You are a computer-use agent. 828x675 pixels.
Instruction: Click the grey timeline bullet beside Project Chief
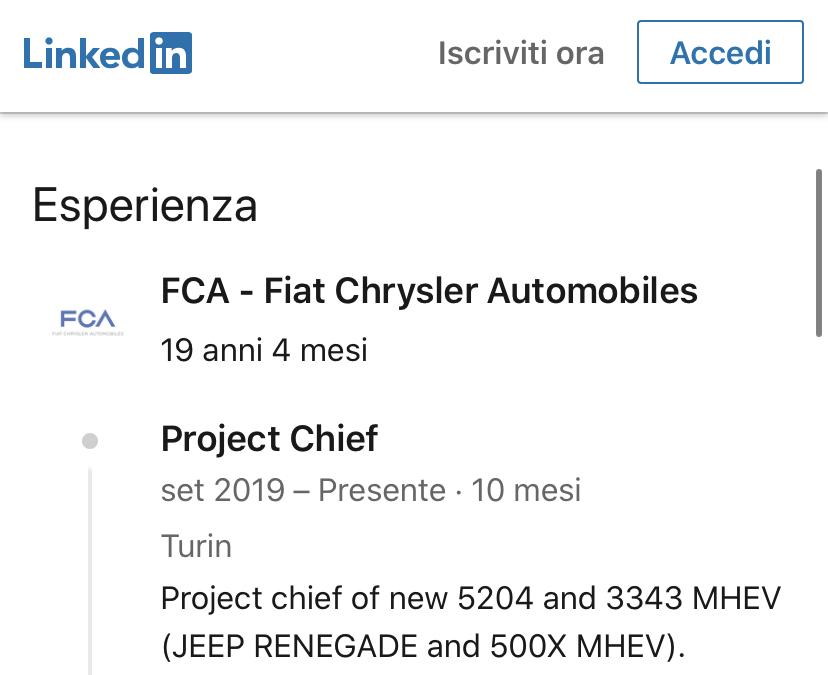tap(90, 440)
